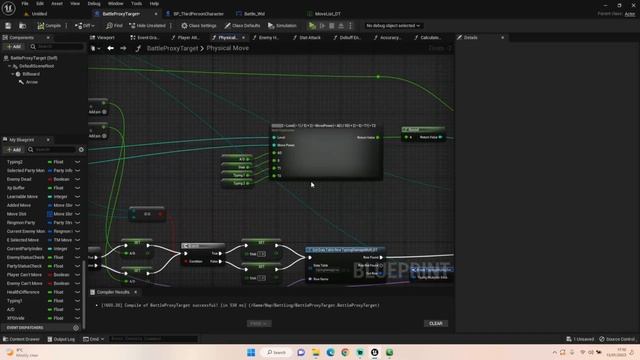The height and width of the screenshot is (360, 640).
Task: Open the Edit menu
Action: pyautogui.click(x=40, y=4)
